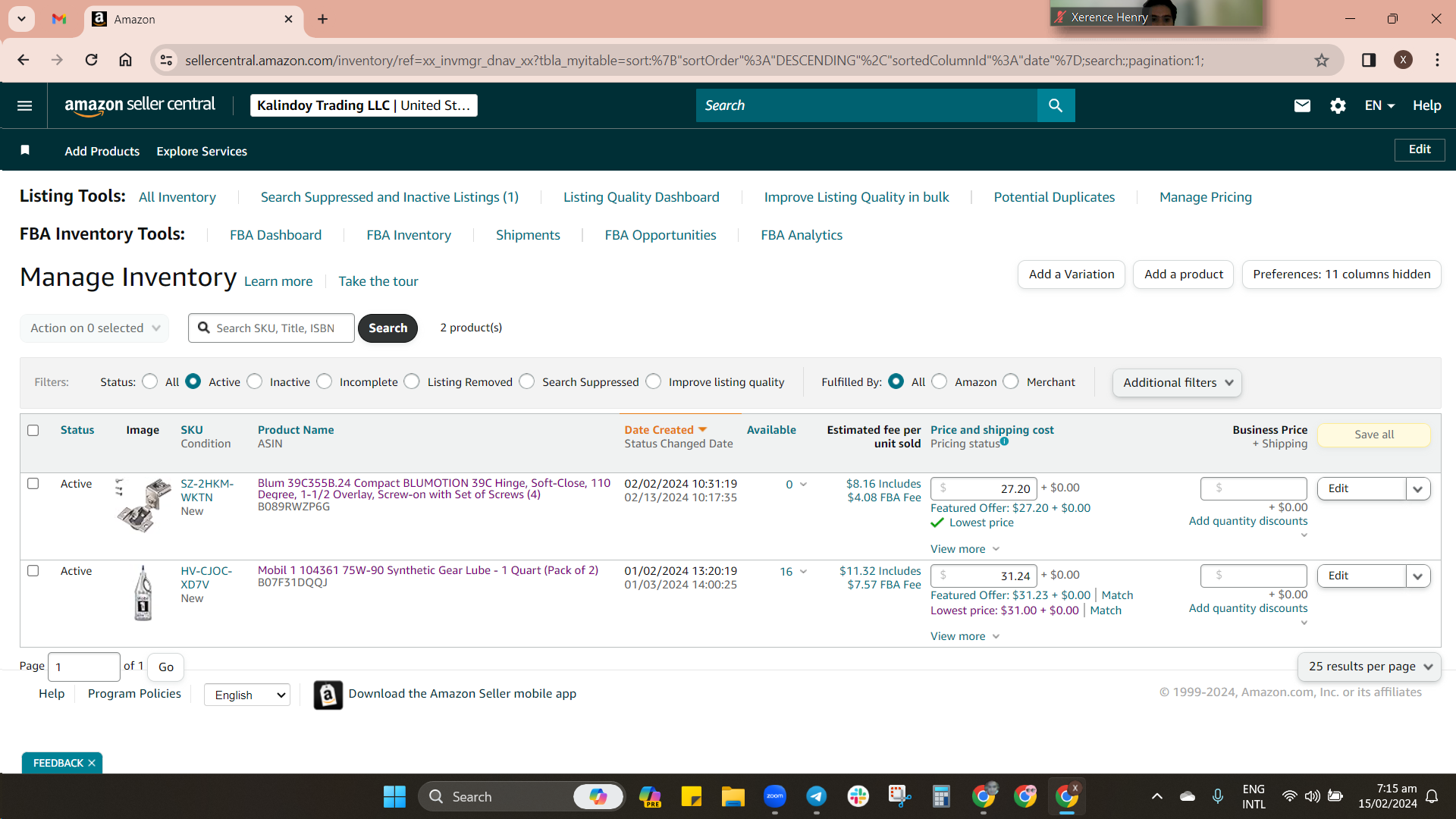The width and height of the screenshot is (1456, 819).
Task: Check the Mobil 1 Gear Lube row
Action: (33, 570)
